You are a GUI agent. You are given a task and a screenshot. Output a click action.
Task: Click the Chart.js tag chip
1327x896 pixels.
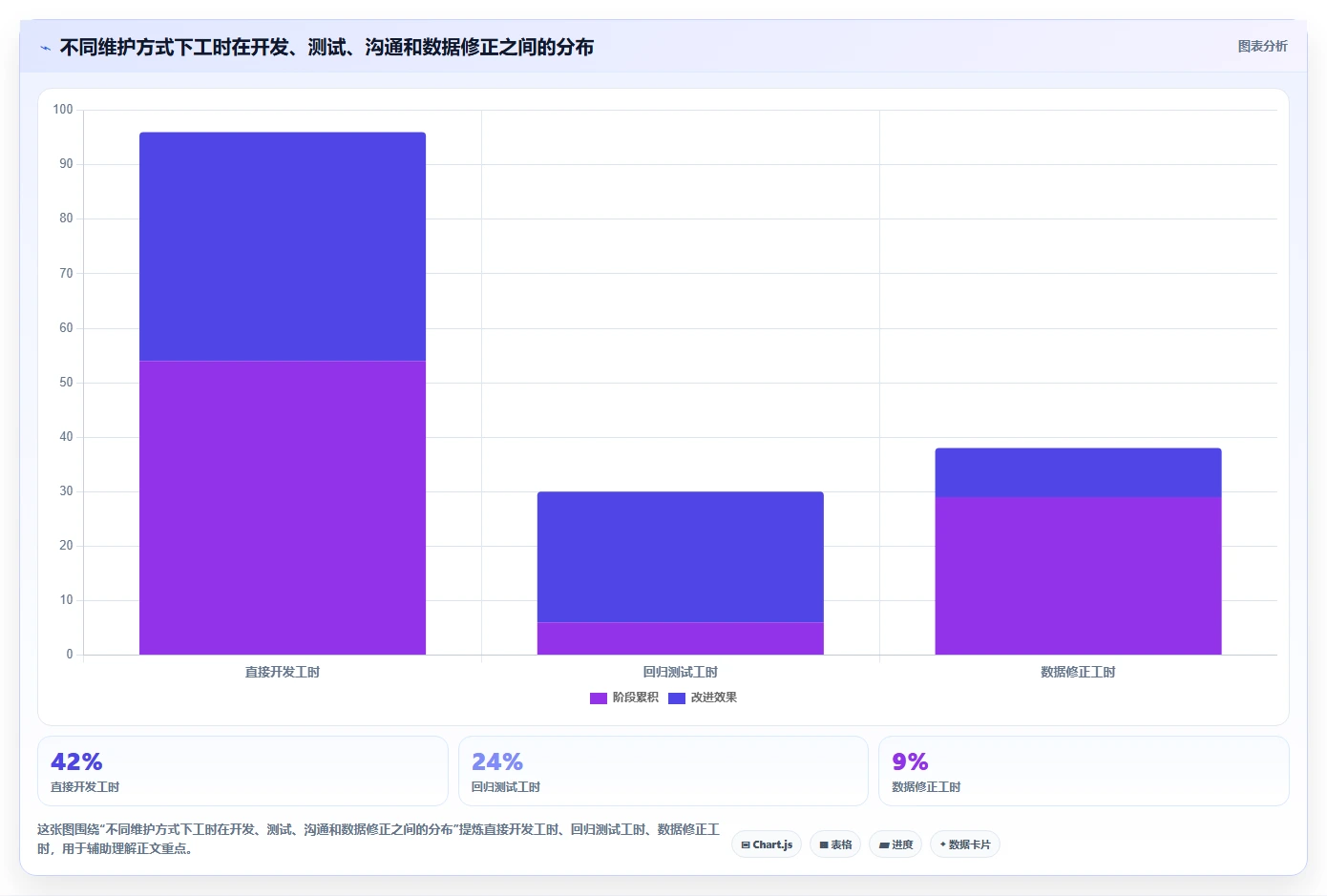click(x=767, y=844)
